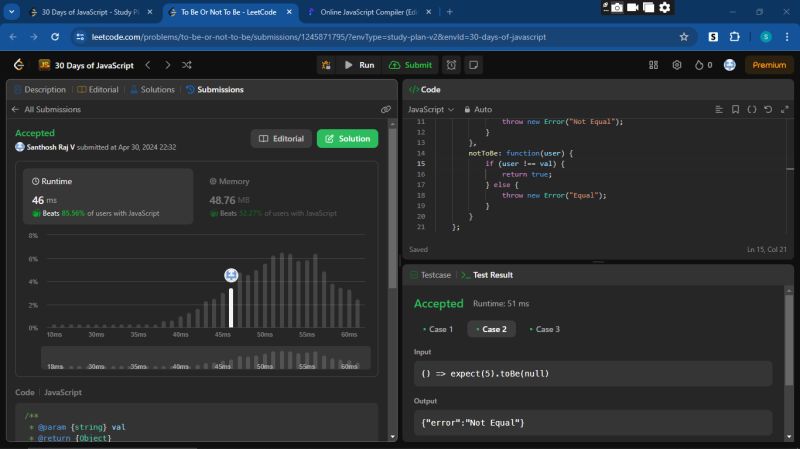This screenshot has height=449, width=800.
Task: Open the notes icon
Action: [473, 65]
